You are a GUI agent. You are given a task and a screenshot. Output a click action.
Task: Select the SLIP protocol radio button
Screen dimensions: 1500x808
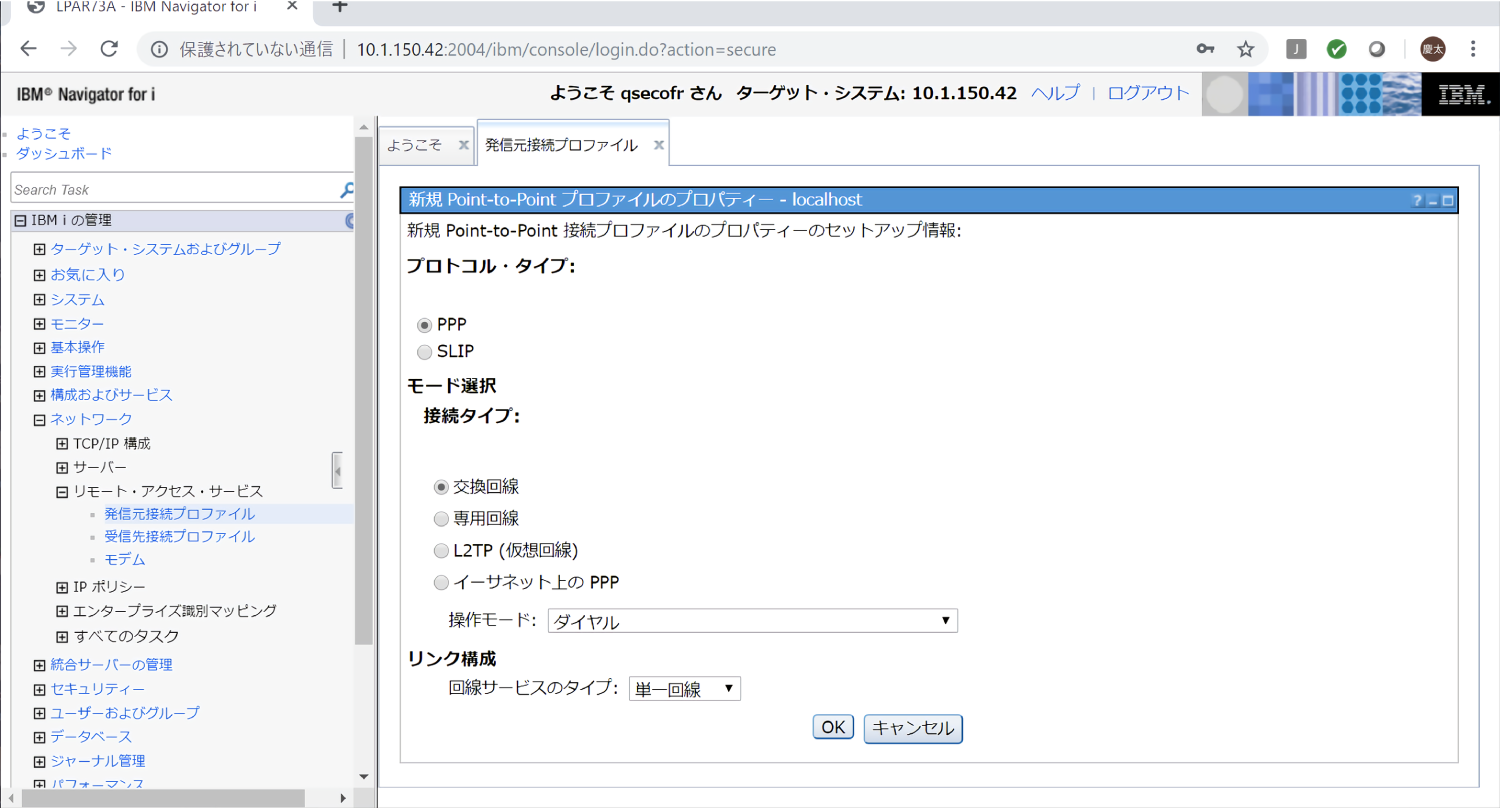[x=425, y=352]
